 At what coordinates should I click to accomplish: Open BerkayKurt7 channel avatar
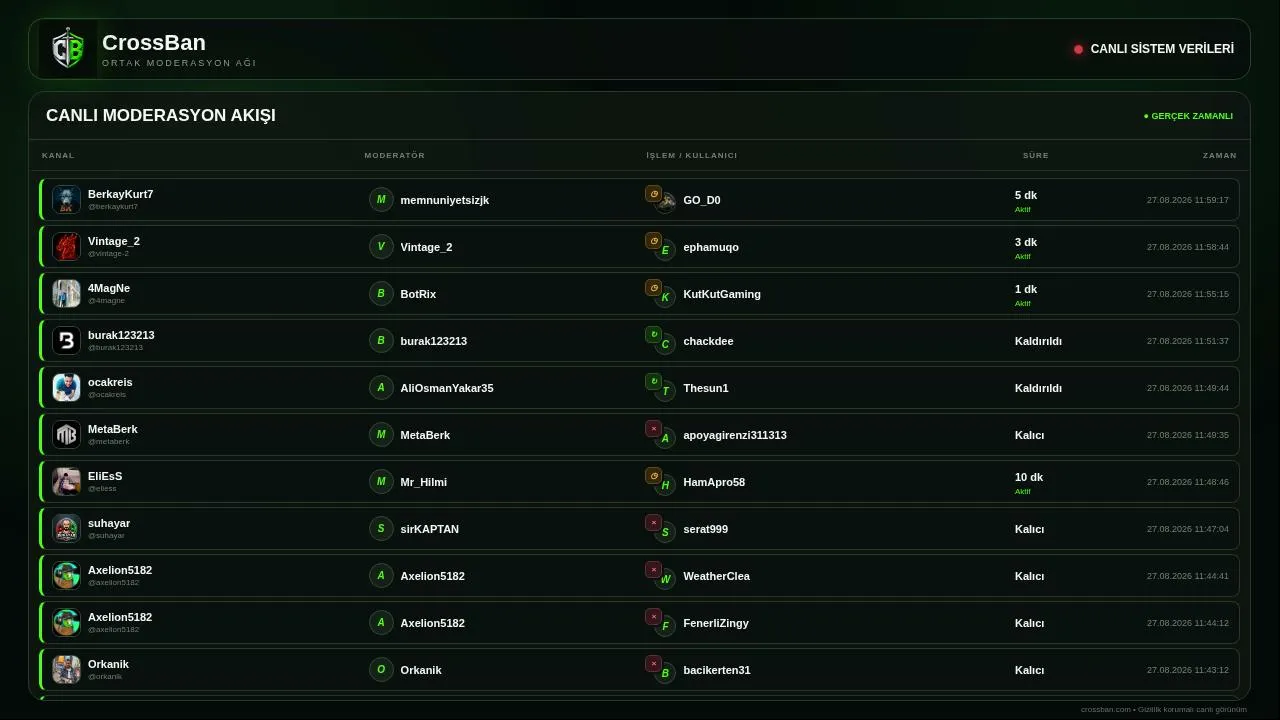66,199
